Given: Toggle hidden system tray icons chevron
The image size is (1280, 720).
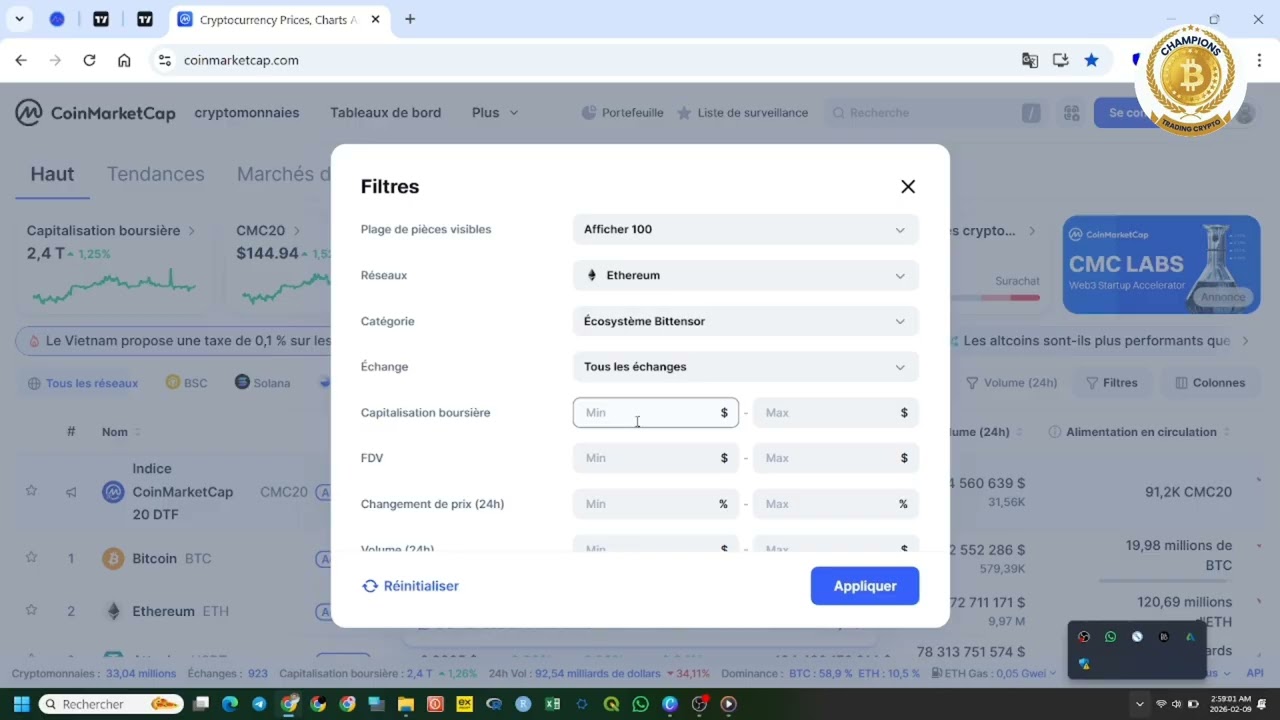Looking at the screenshot, I should point(1139,704).
